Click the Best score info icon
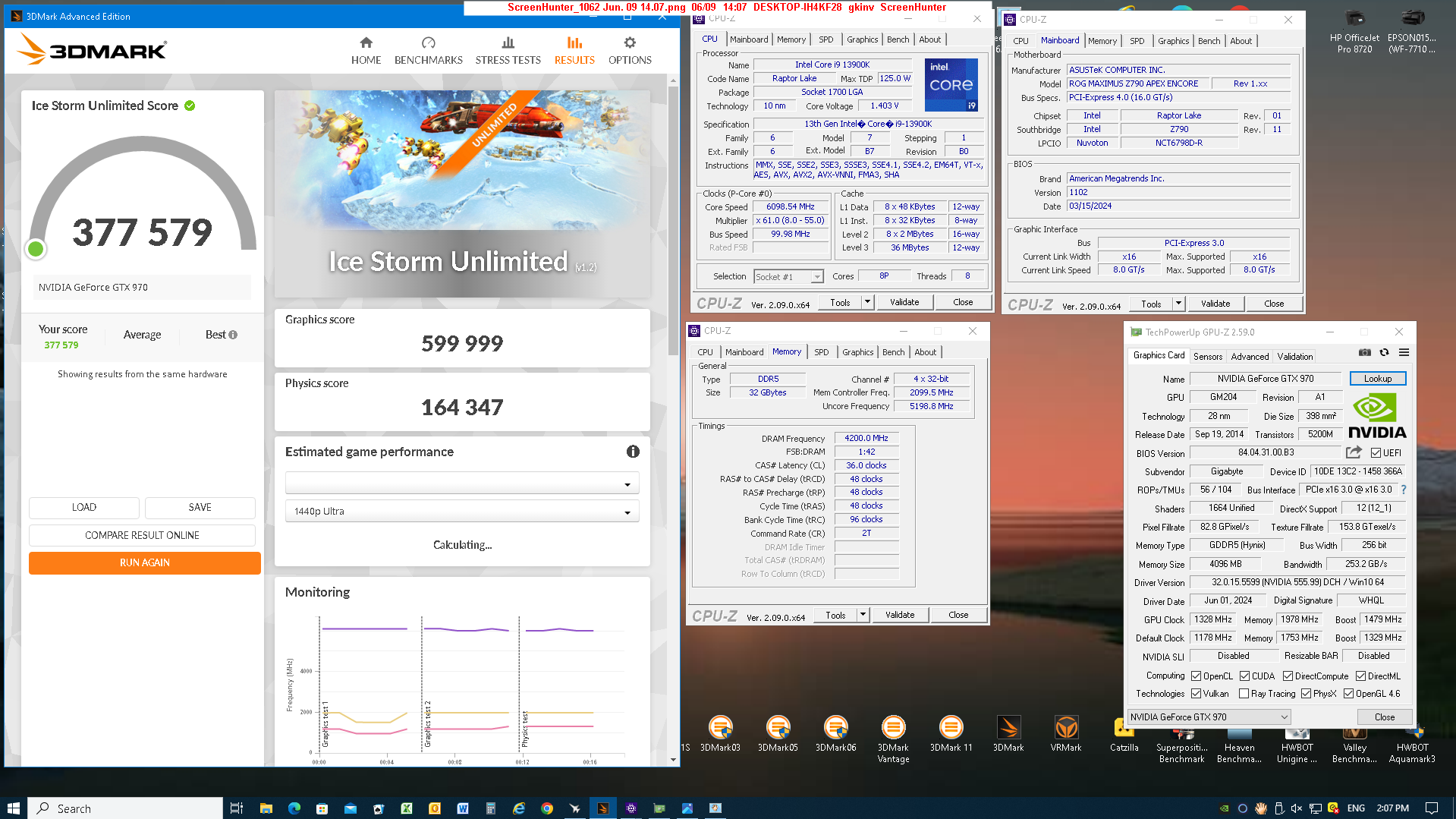 coord(233,335)
